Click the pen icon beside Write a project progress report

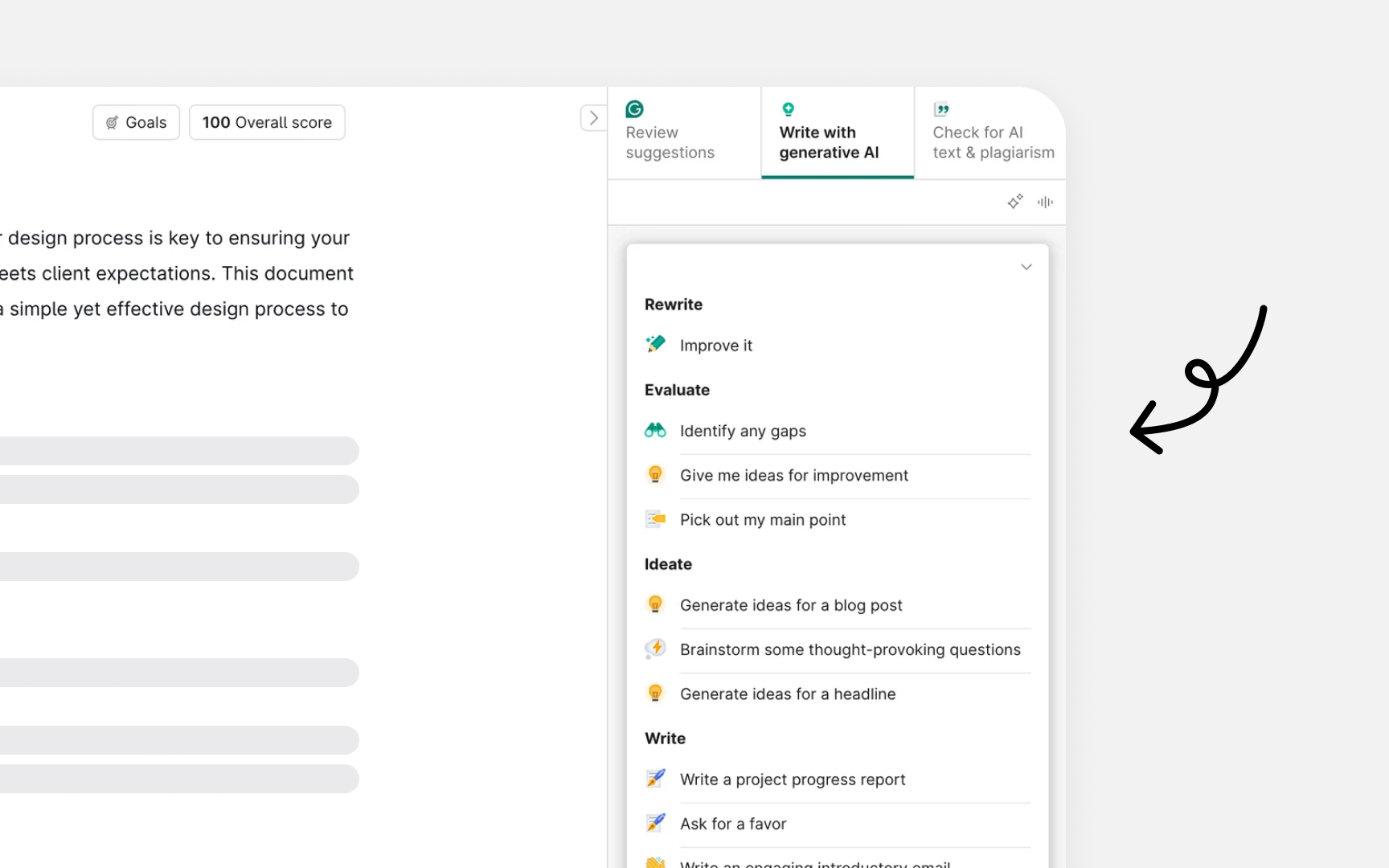655,778
